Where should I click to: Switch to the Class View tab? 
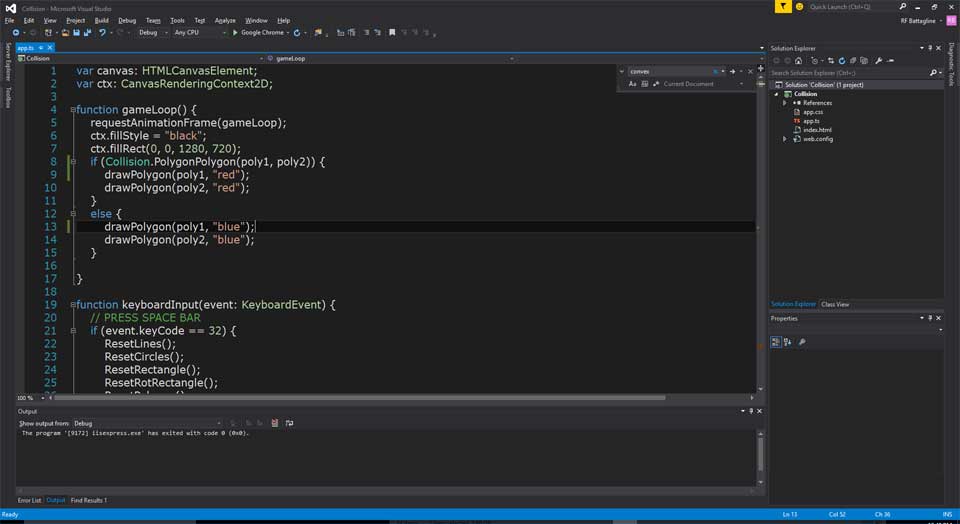coord(835,304)
